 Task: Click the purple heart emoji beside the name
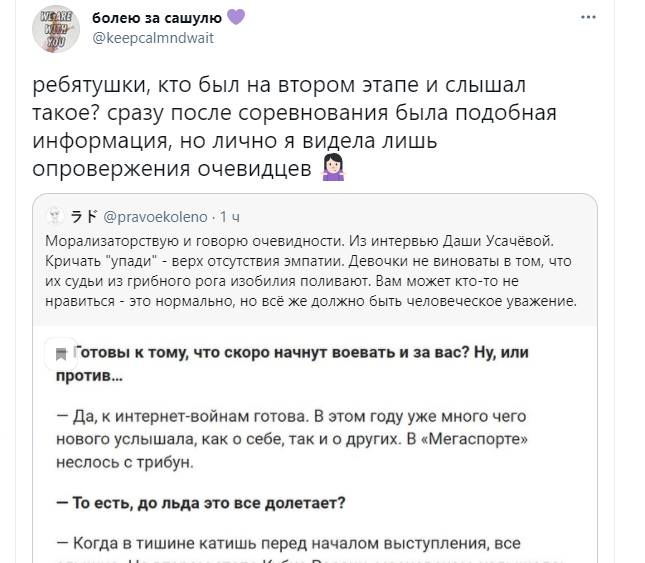[236, 18]
